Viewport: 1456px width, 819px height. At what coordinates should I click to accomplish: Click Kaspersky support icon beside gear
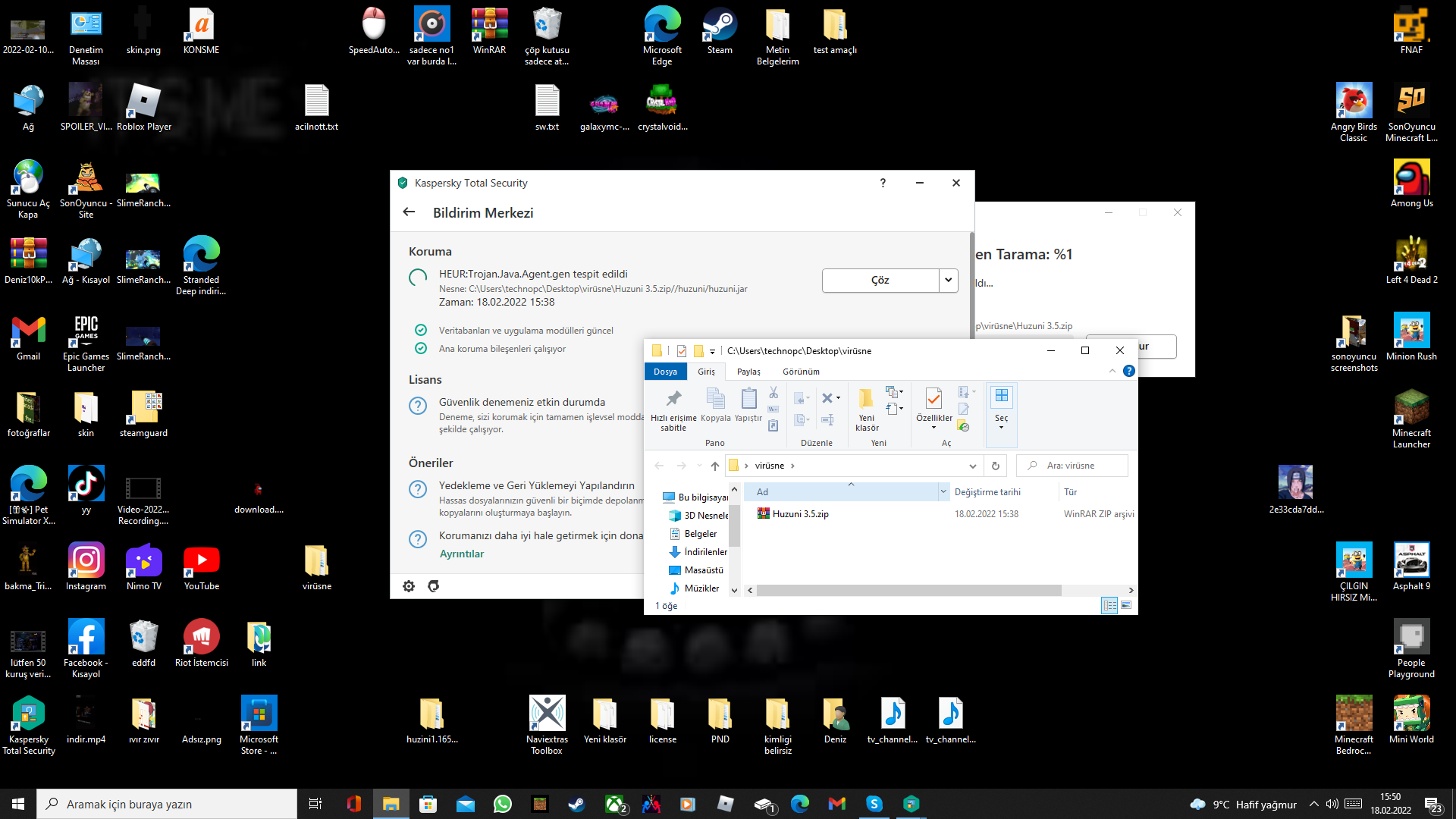point(434,586)
